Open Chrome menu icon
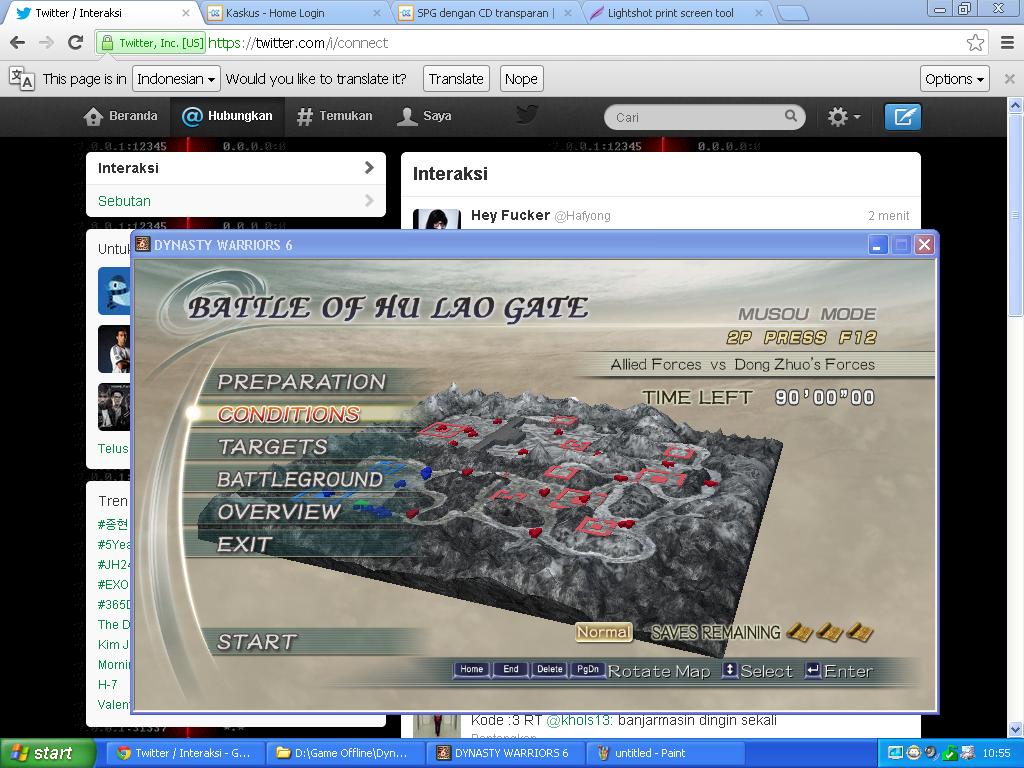 [1006, 42]
